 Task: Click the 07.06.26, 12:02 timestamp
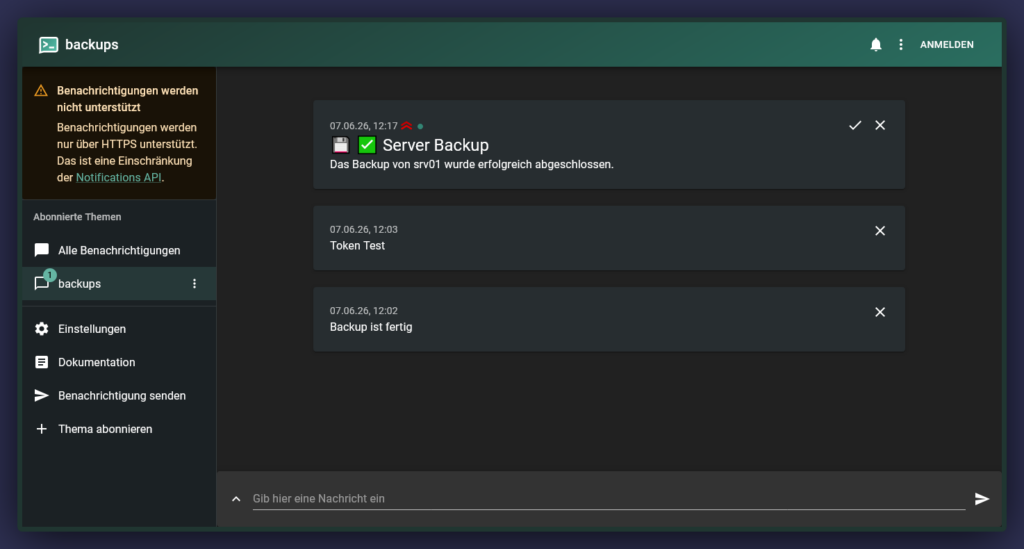click(364, 311)
